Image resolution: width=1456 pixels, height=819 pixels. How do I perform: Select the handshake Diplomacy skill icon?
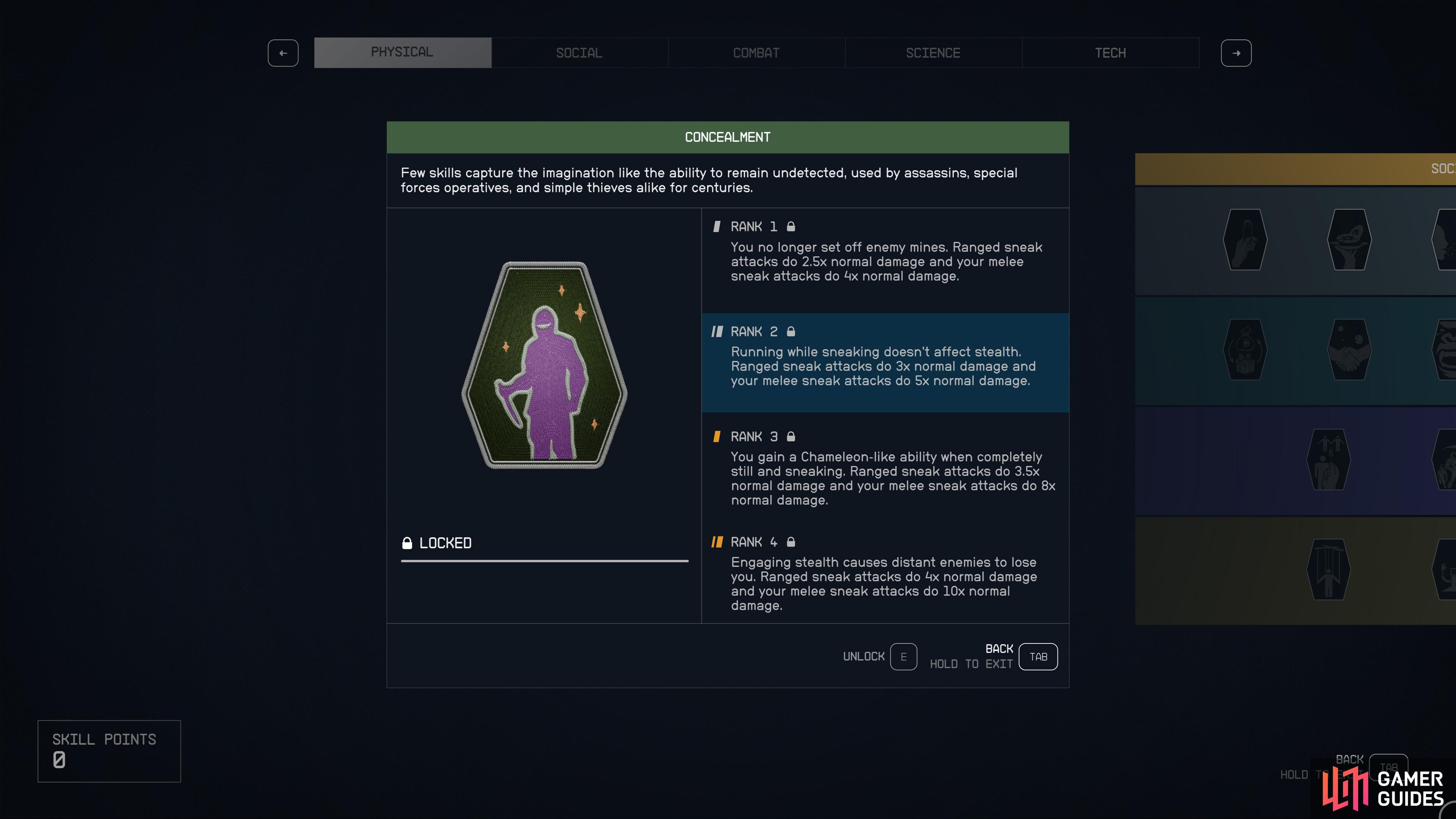click(1349, 349)
